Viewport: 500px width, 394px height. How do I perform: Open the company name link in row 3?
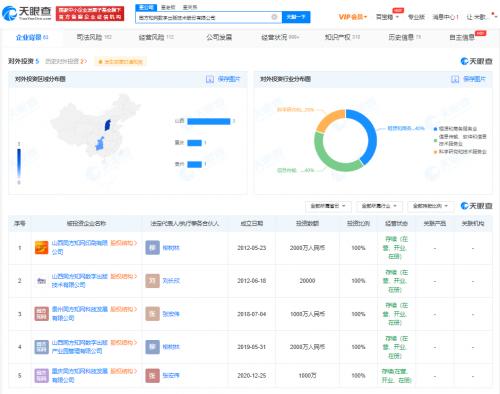(x=80, y=314)
